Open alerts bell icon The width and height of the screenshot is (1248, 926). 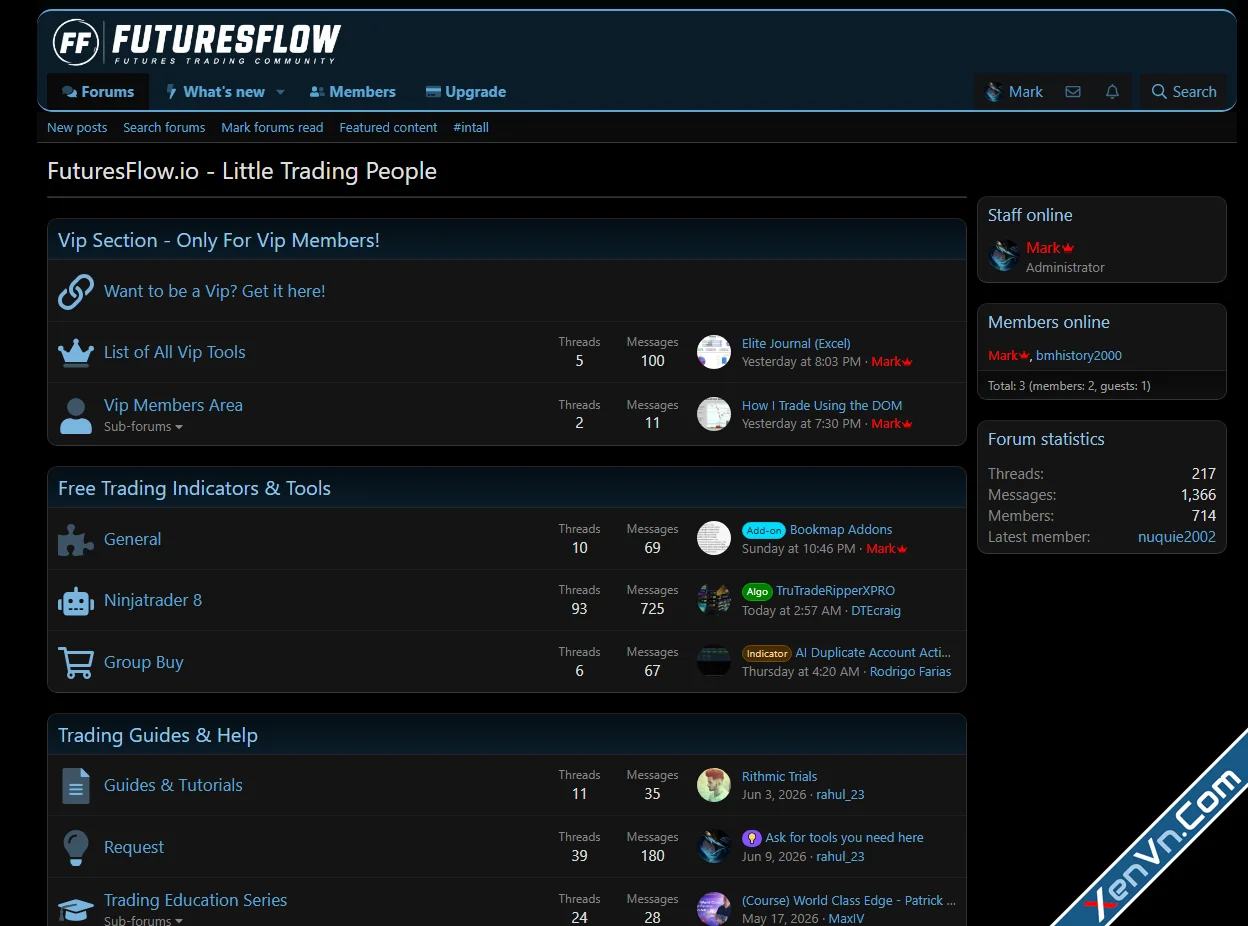pos(1112,91)
